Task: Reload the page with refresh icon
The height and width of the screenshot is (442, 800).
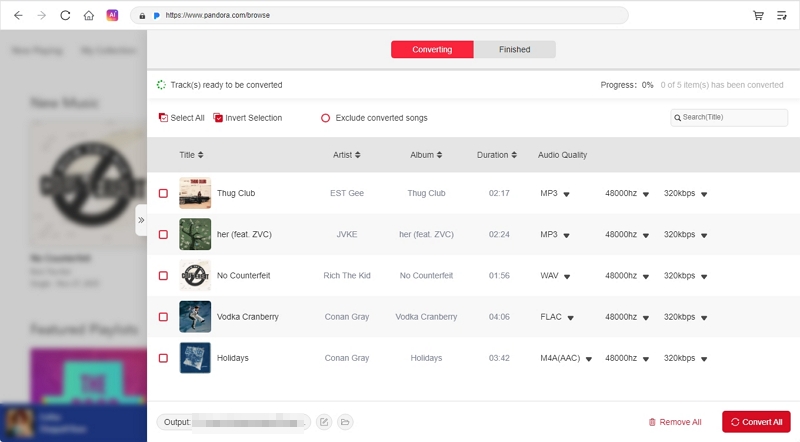Action: [x=65, y=15]
